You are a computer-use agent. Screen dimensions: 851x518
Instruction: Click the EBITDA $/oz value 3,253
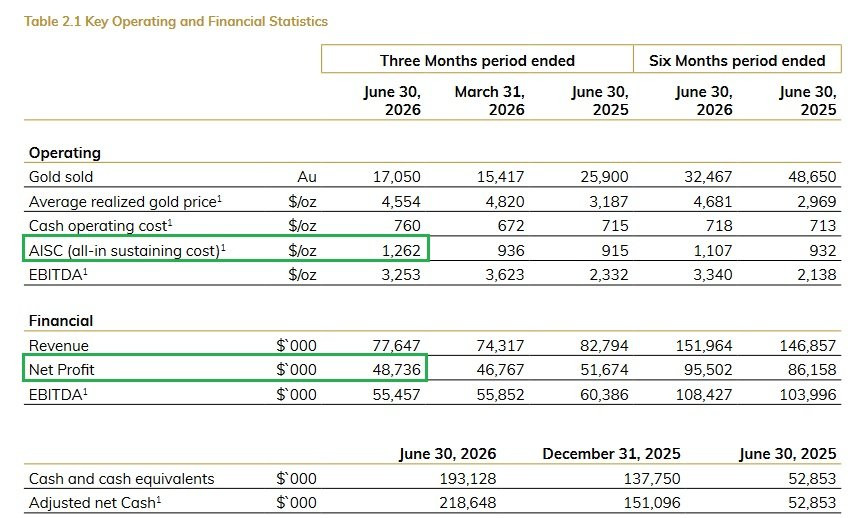(x=401, y=275)
